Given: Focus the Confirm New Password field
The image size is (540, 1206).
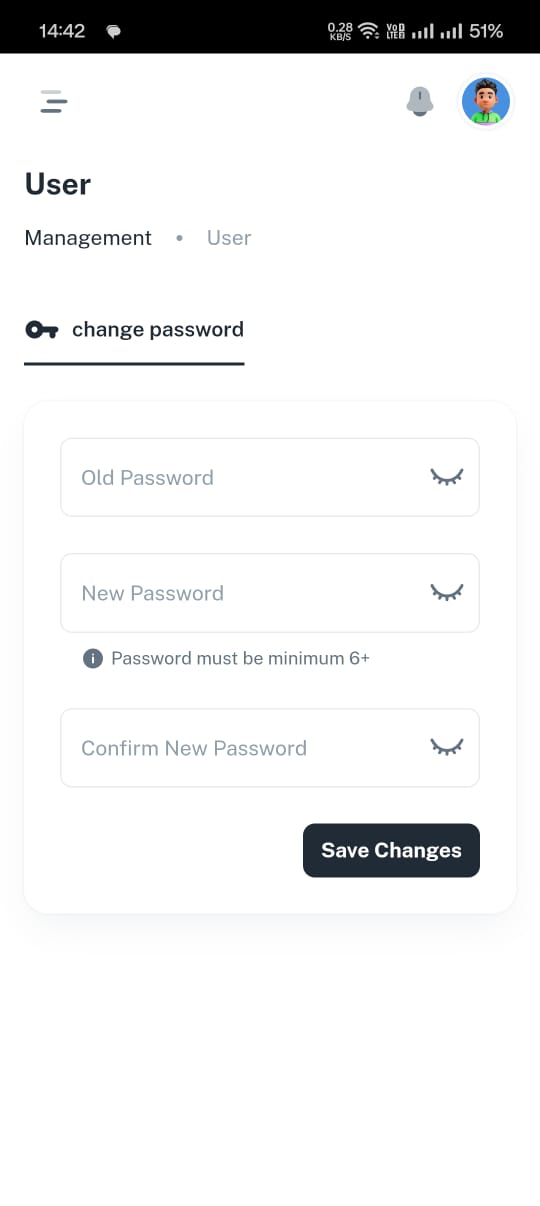Looking at the screenshot, I should click(x=270, y=748).
